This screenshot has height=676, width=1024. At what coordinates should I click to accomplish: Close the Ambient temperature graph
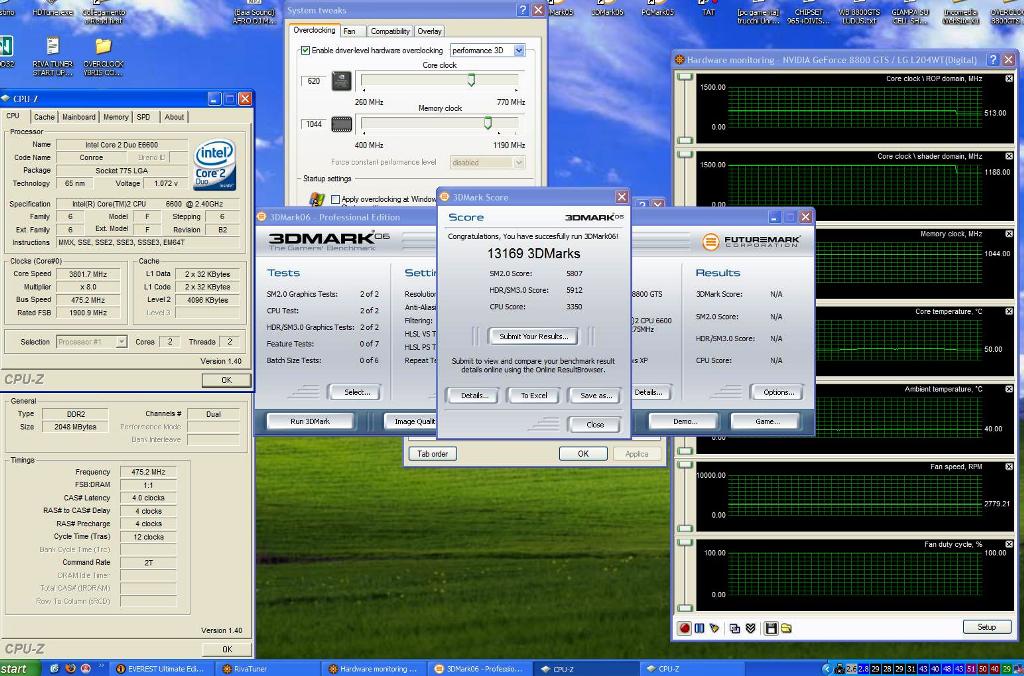pyautogui.click(x=1009, y=389)
